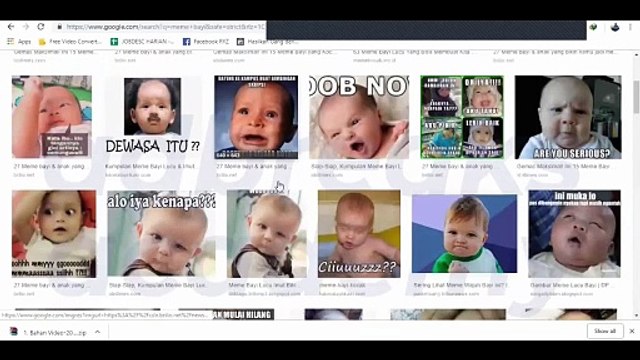Click the caption under Ciiuuuzzz meme
This screenshot has height=360, width=640.
[x=342, y=285]
